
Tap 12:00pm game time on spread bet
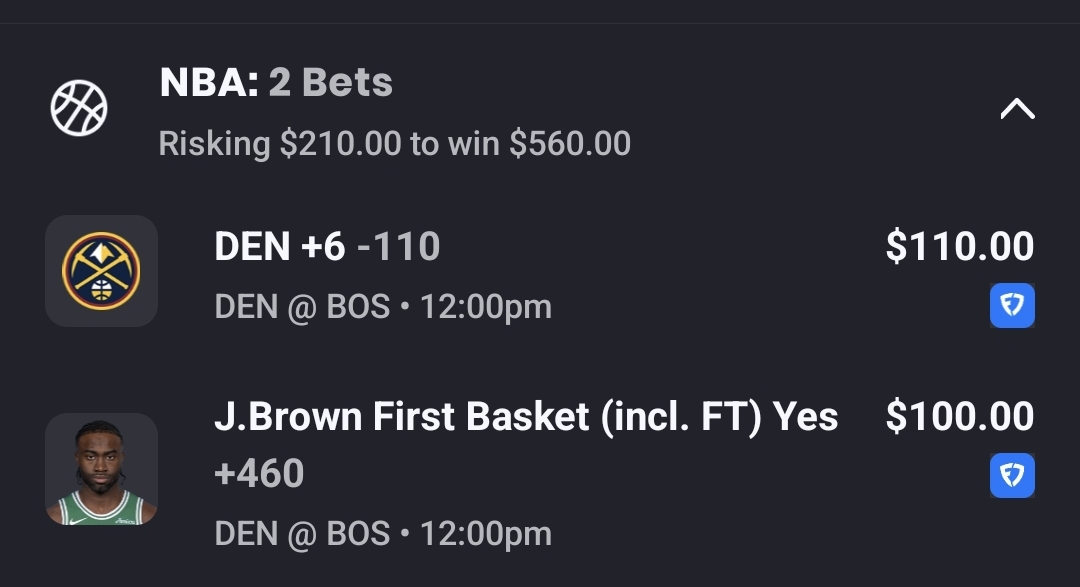[486, 307]
